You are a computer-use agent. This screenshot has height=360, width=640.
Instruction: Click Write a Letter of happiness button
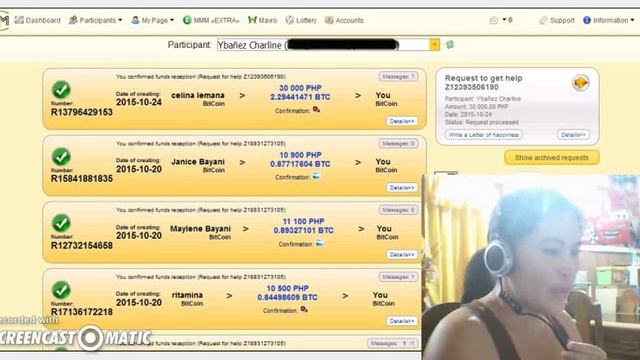483,135
